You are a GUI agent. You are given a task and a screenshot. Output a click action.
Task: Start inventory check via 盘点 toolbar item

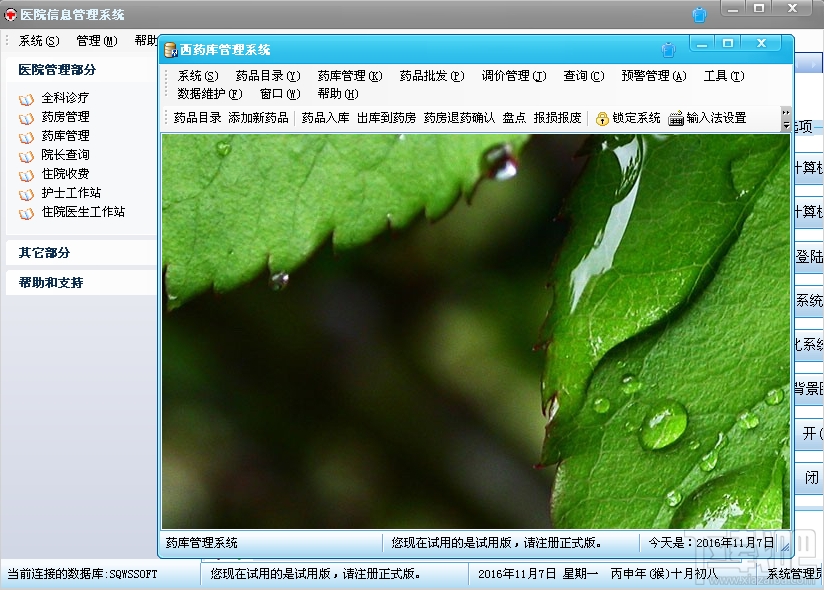(x=514, y=117)
